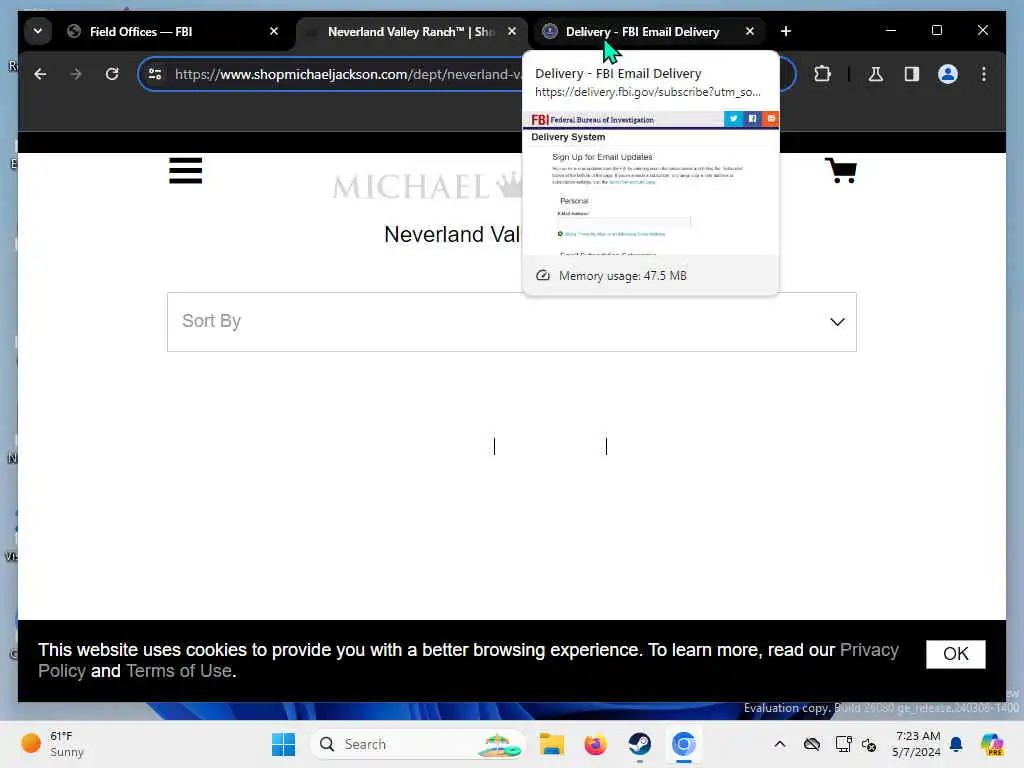Open the weather widget showing 61°F Sunny
The image size is (1024, 768).
(x=54, y=744)
